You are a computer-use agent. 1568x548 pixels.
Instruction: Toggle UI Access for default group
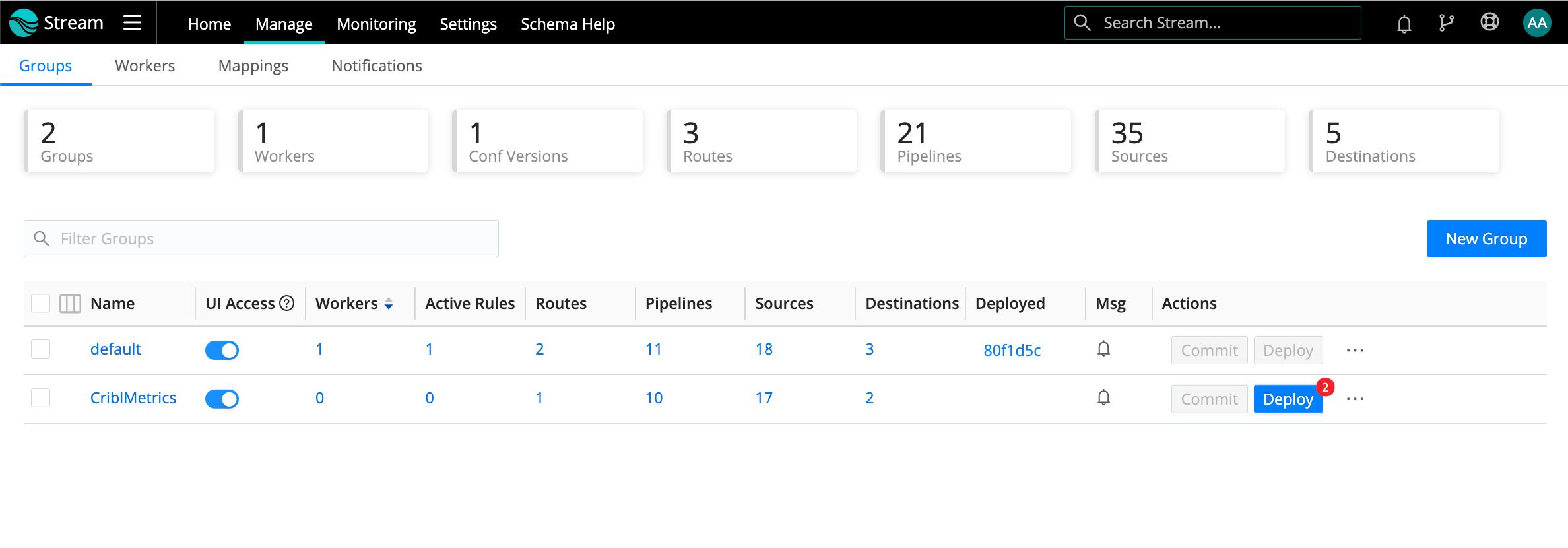click(x=222, y=350)
